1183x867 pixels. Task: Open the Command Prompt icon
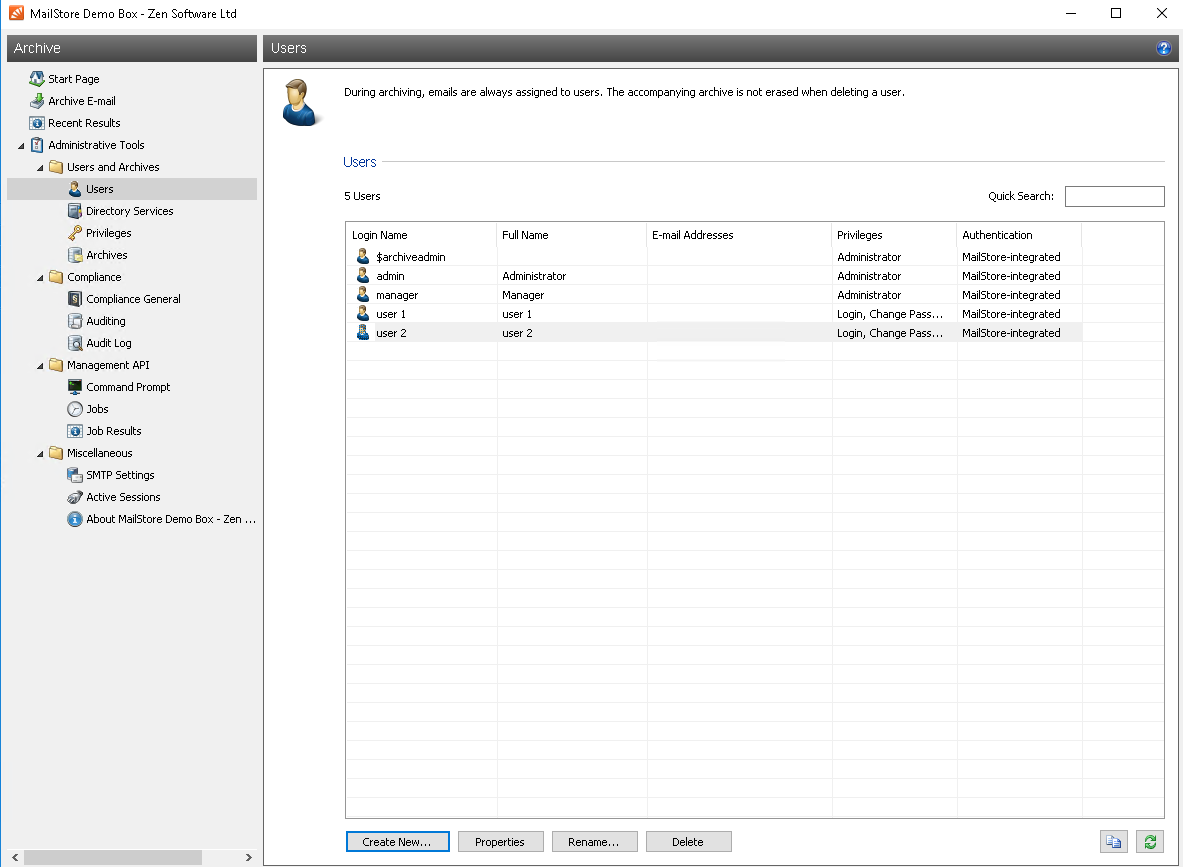[74, 386]
